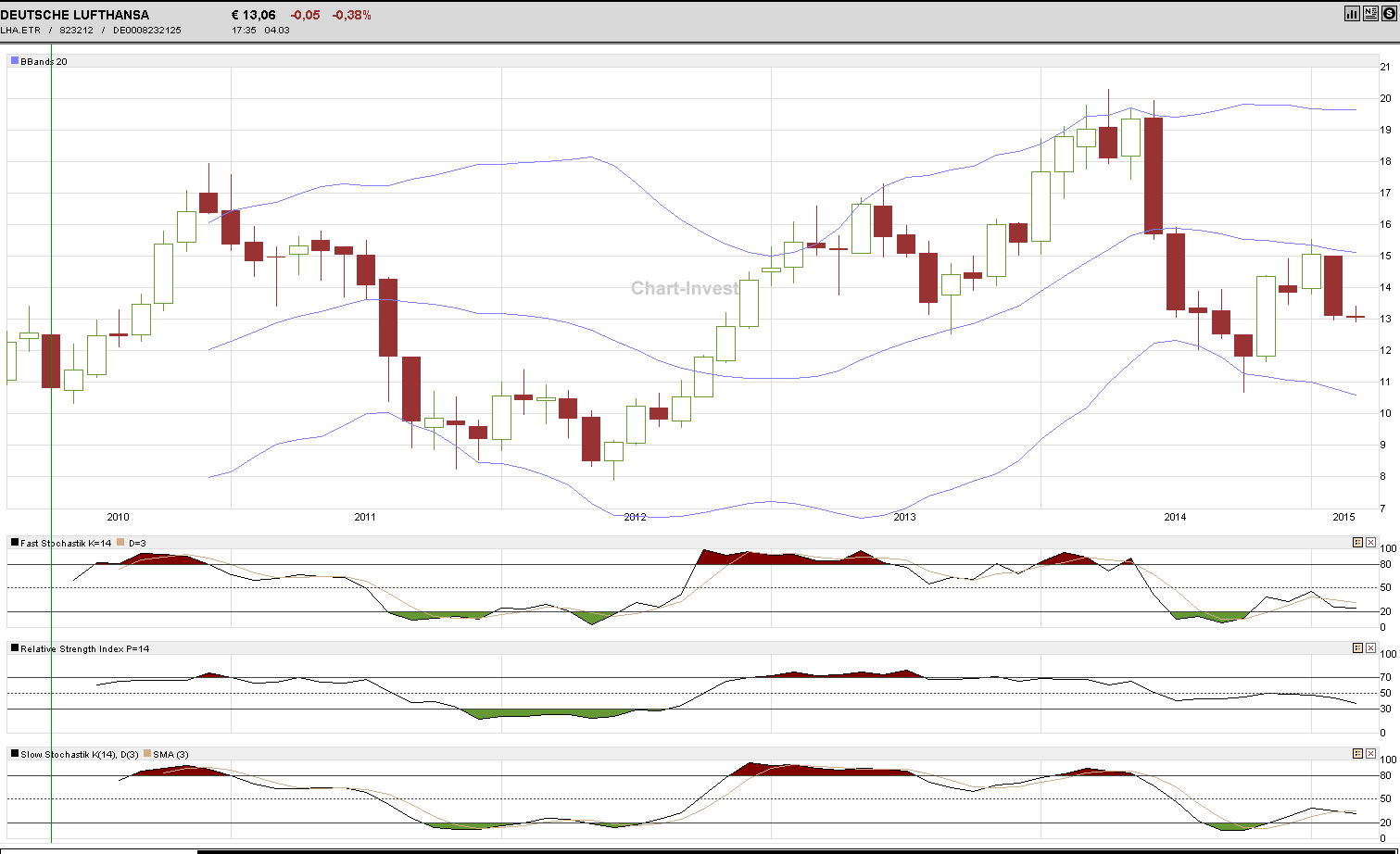1400x854 pixels.
Task: Click the LHA:ETR ticker symbol
Action: [x=21, y=31]
